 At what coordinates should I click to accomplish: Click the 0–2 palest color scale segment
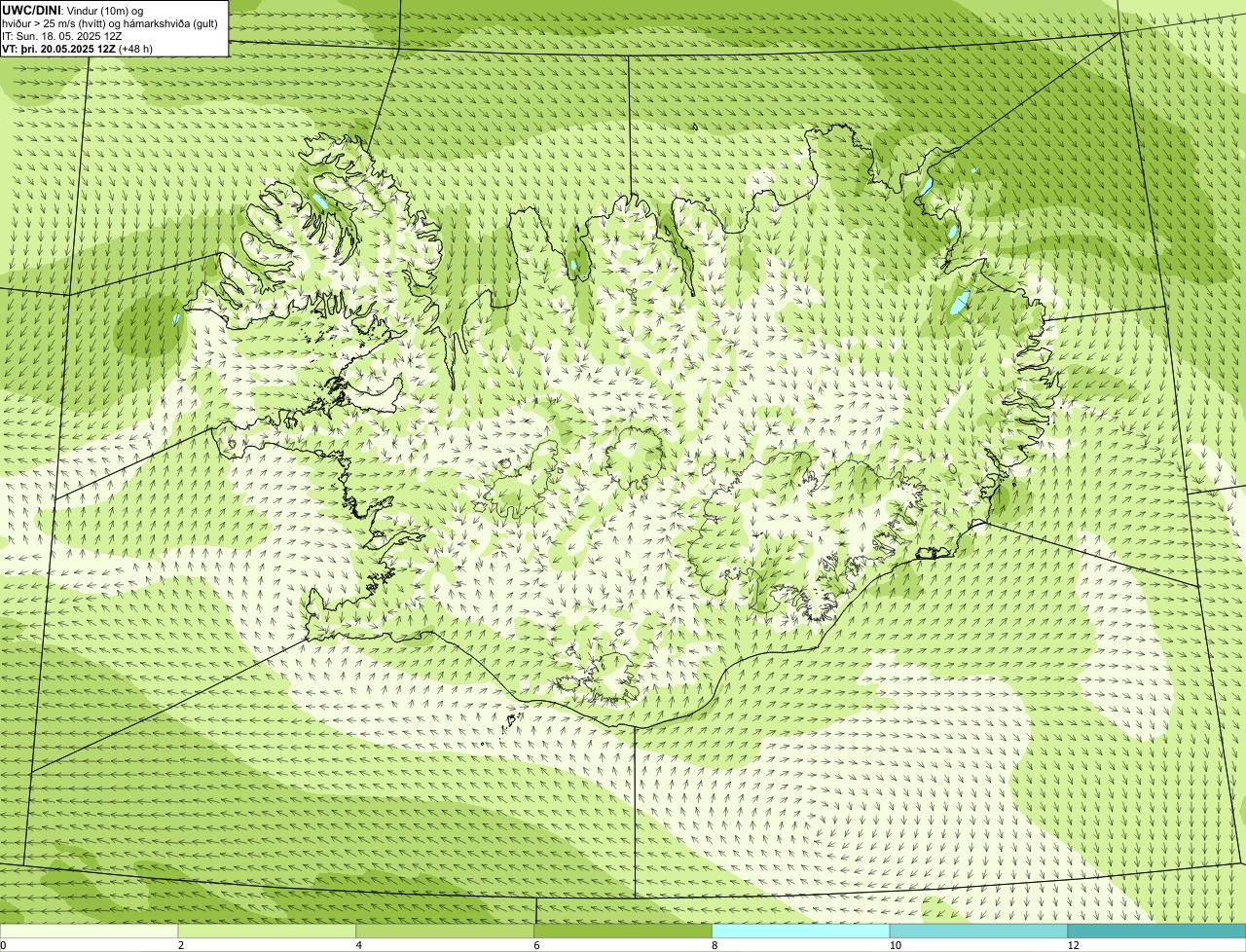pos(90,931)
